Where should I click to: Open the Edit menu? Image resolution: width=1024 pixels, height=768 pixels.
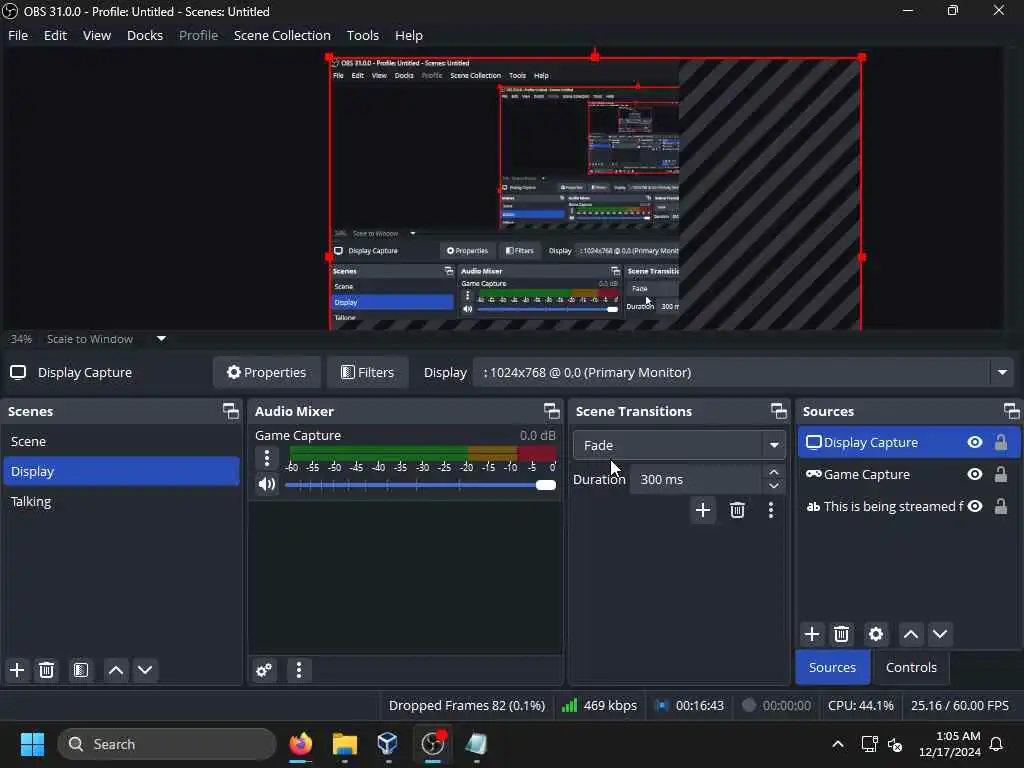click(56, 35)
